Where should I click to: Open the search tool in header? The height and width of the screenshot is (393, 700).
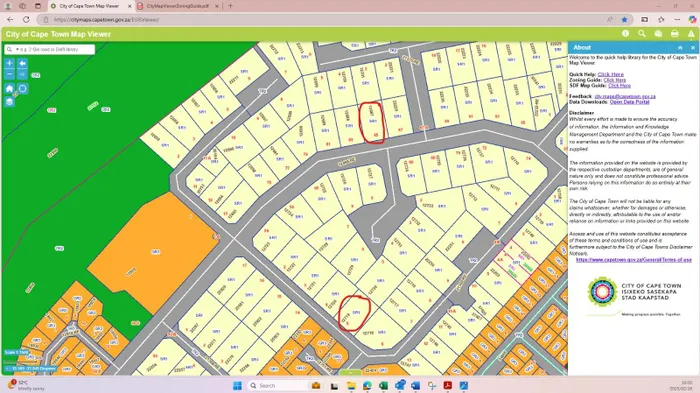(x=642, y=33)
